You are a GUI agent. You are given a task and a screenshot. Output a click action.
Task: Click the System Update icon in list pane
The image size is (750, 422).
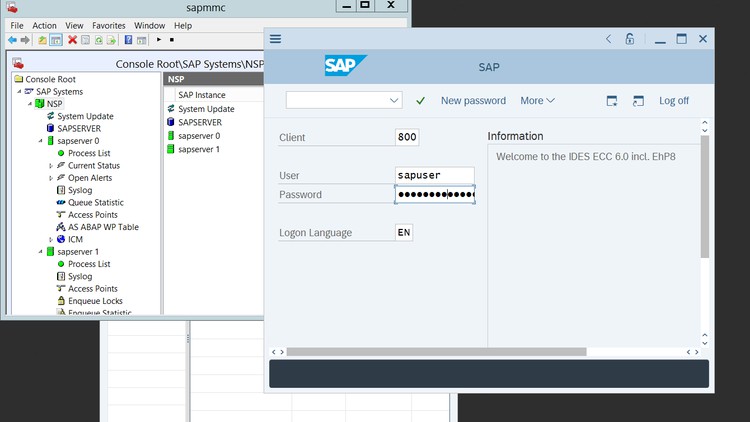[x=171, y=109]
